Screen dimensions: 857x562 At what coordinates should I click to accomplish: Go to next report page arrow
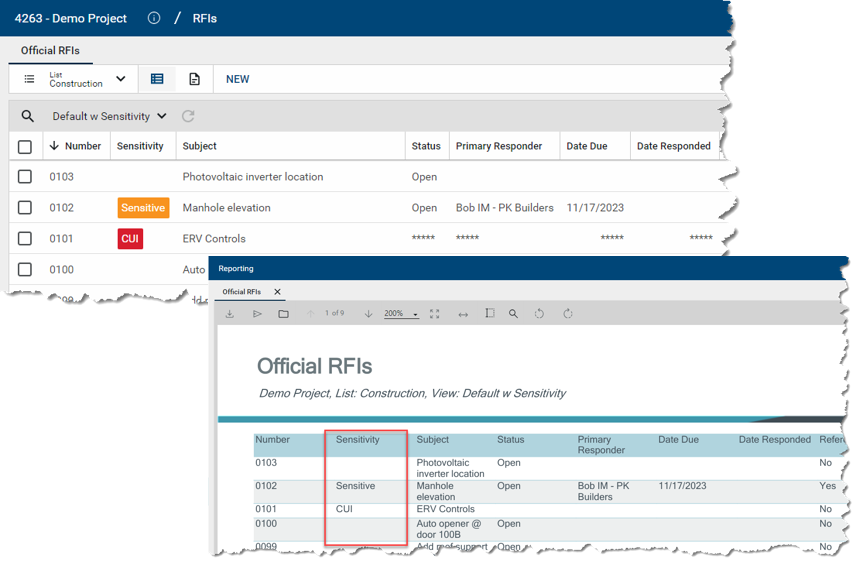(368, 314)
